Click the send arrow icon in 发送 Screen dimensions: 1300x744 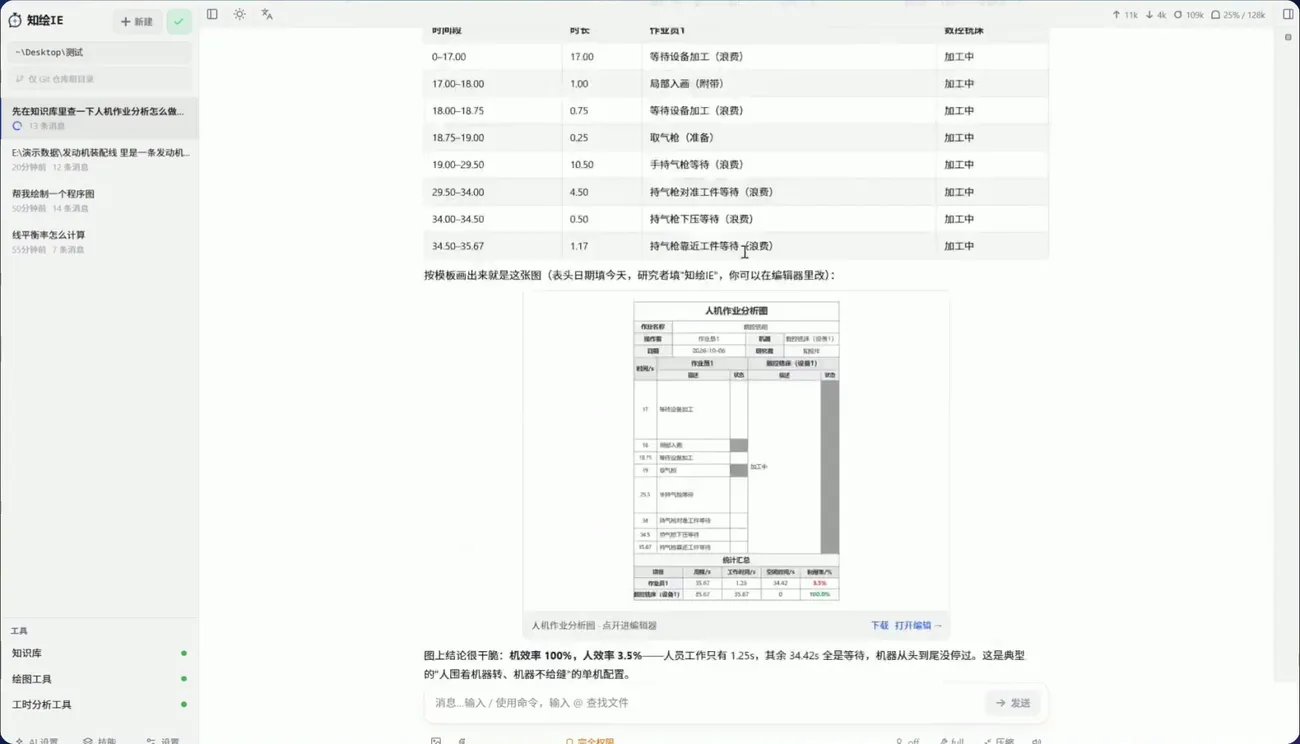[x=1000, y=703]
